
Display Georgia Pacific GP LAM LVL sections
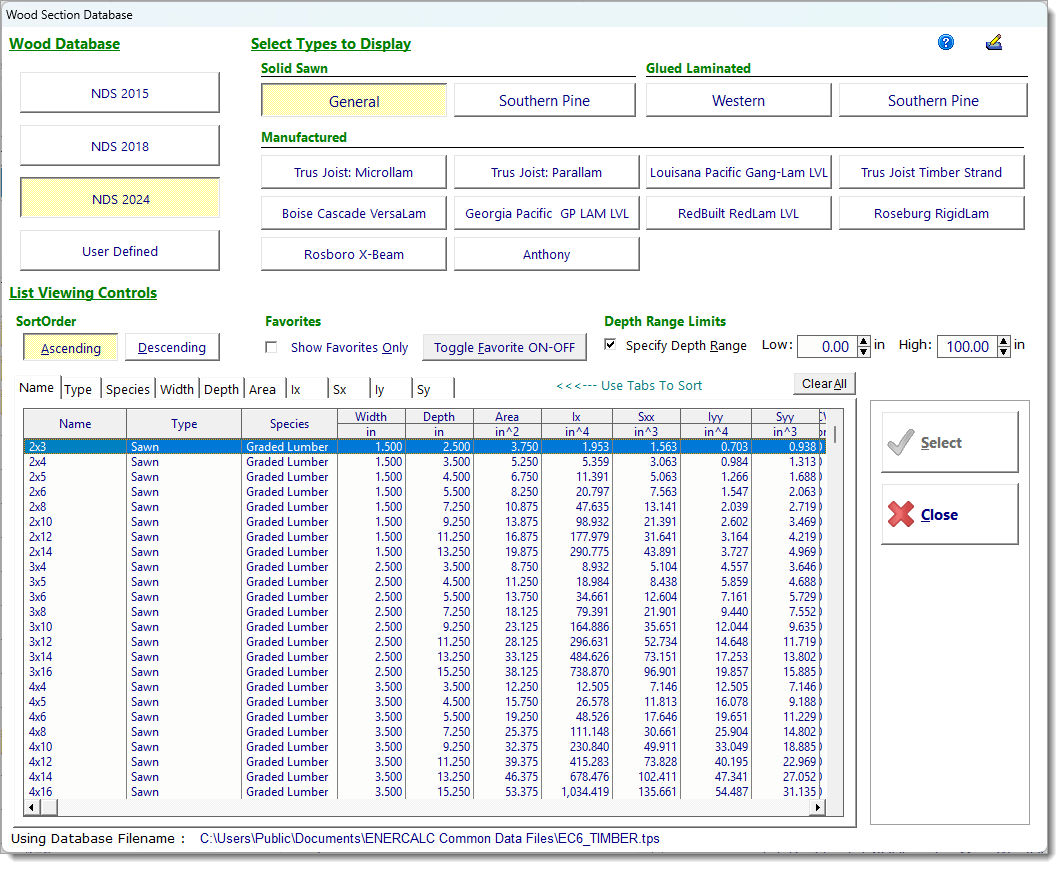point(546,214)
